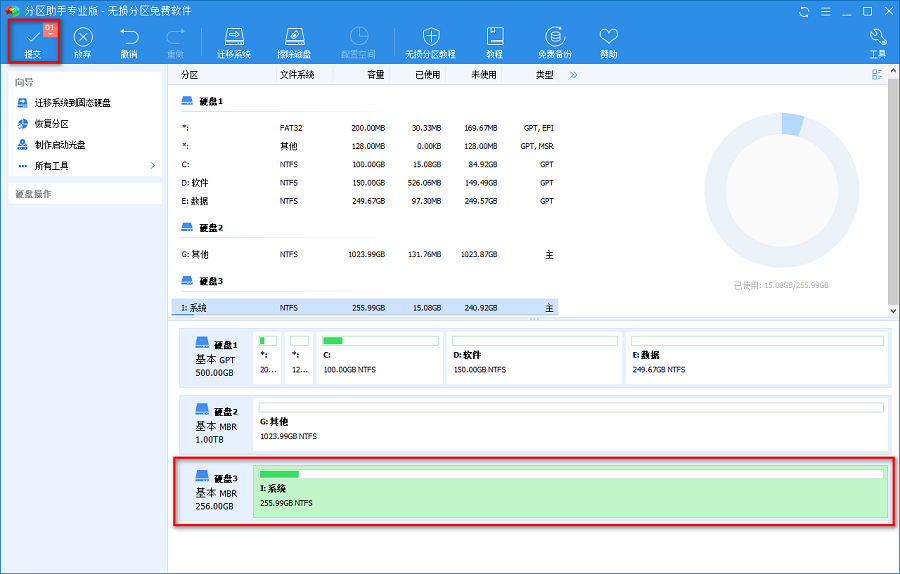Click the refresh icon in title bar
900x574 pixels.
pos(804,11)
